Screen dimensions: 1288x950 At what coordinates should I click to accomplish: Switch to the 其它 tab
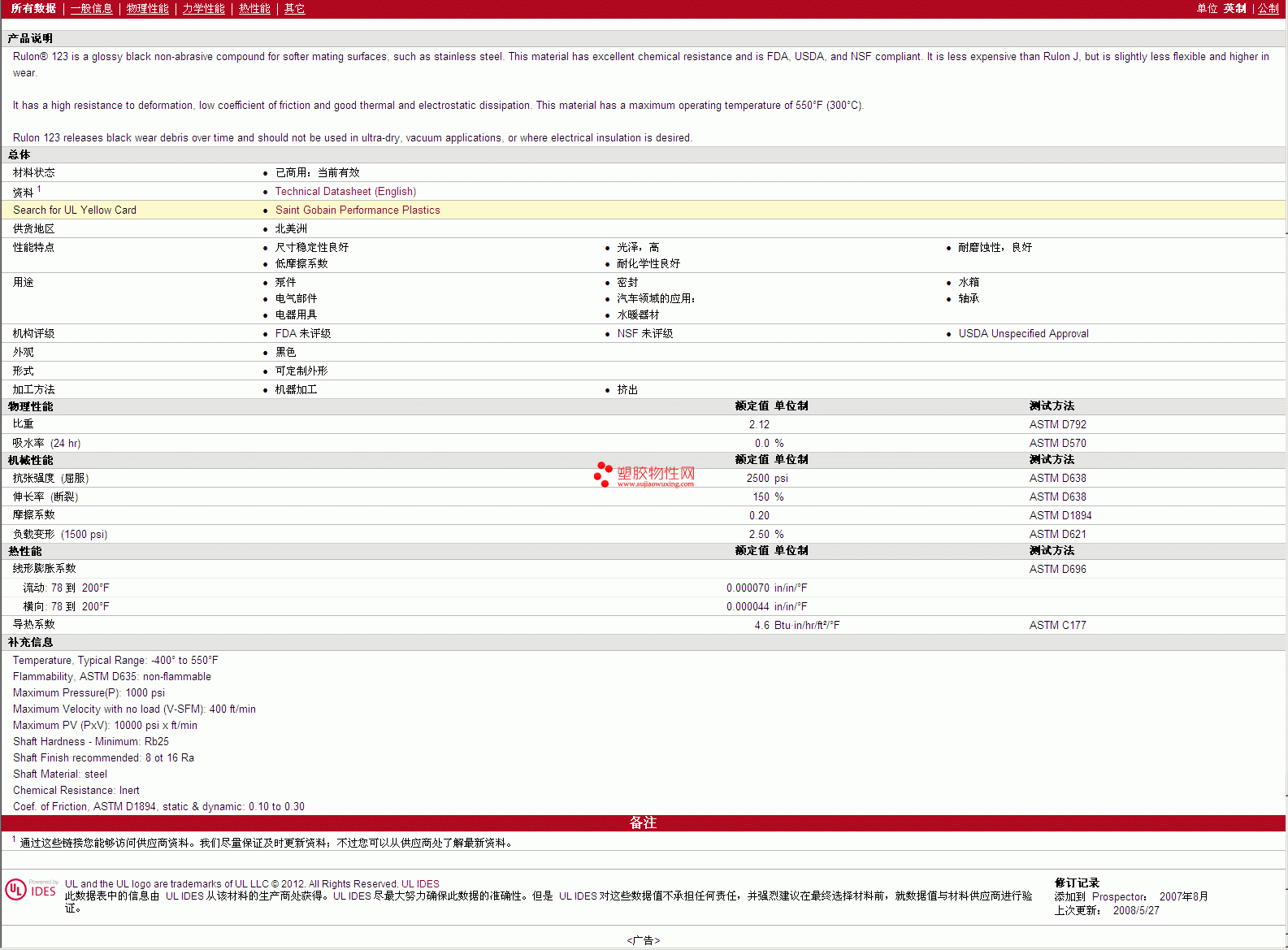pos(294,9)
